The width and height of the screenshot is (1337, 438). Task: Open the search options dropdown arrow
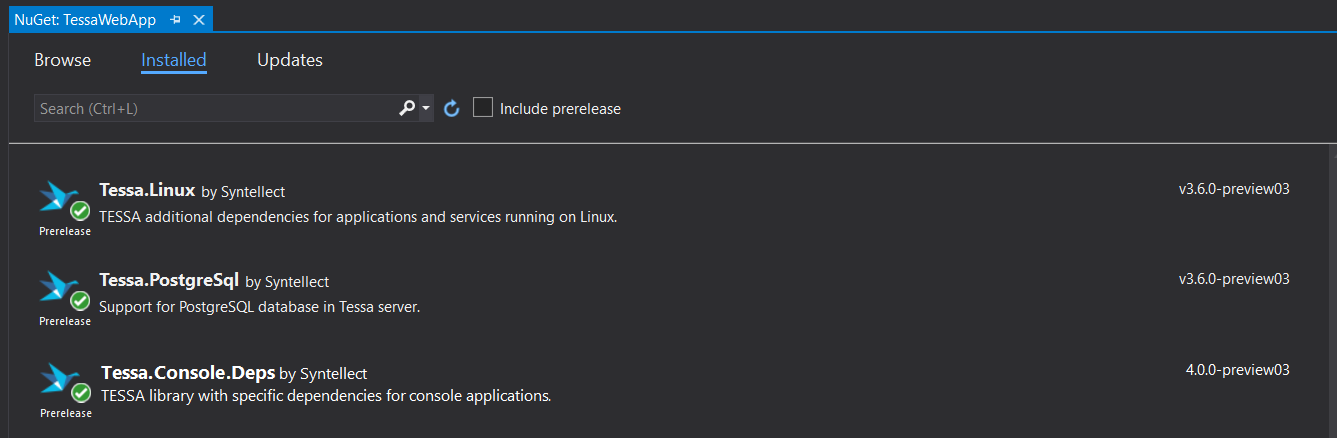pyautogui.click(x=426, y=108)
